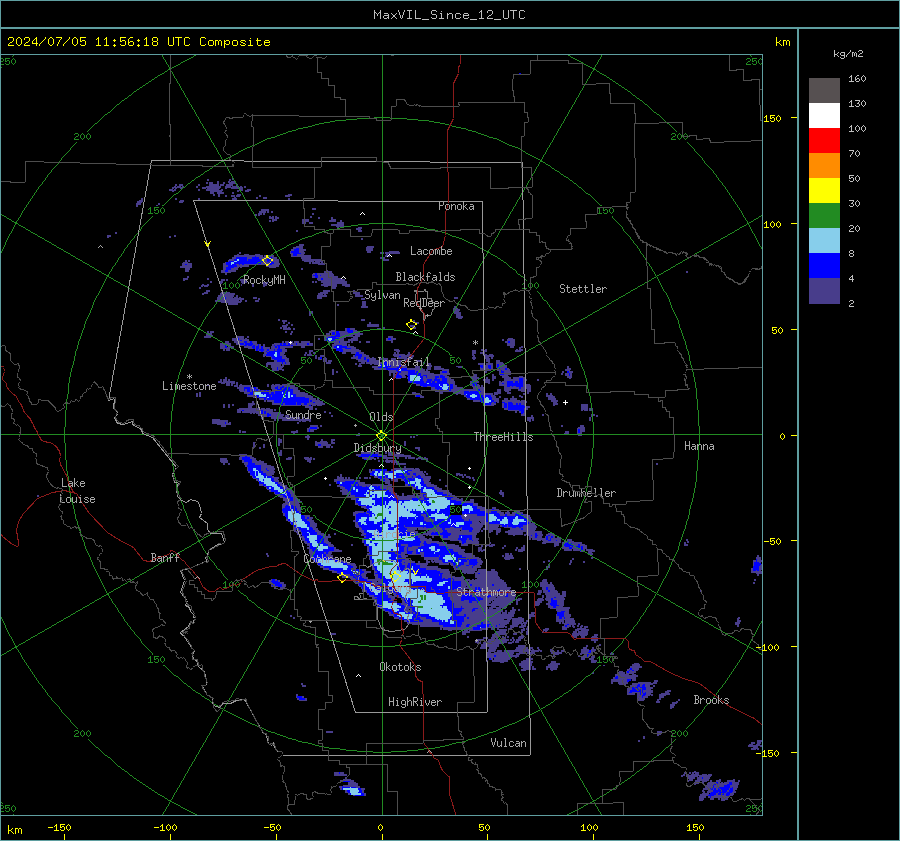The image size is (900, 841).
Task: Click the white caret marker north of Okotoks
Action: pos(358,676)
